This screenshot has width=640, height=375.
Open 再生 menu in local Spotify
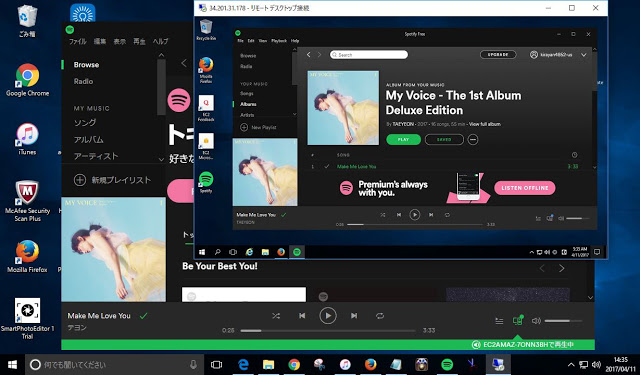(139, 41)
